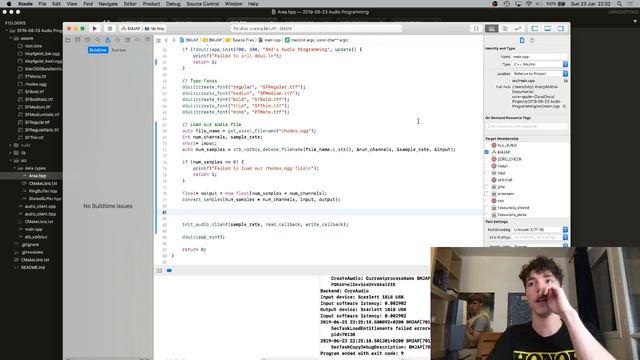Go back in editor history
The image size is (640, 360).
pos(166,40)
